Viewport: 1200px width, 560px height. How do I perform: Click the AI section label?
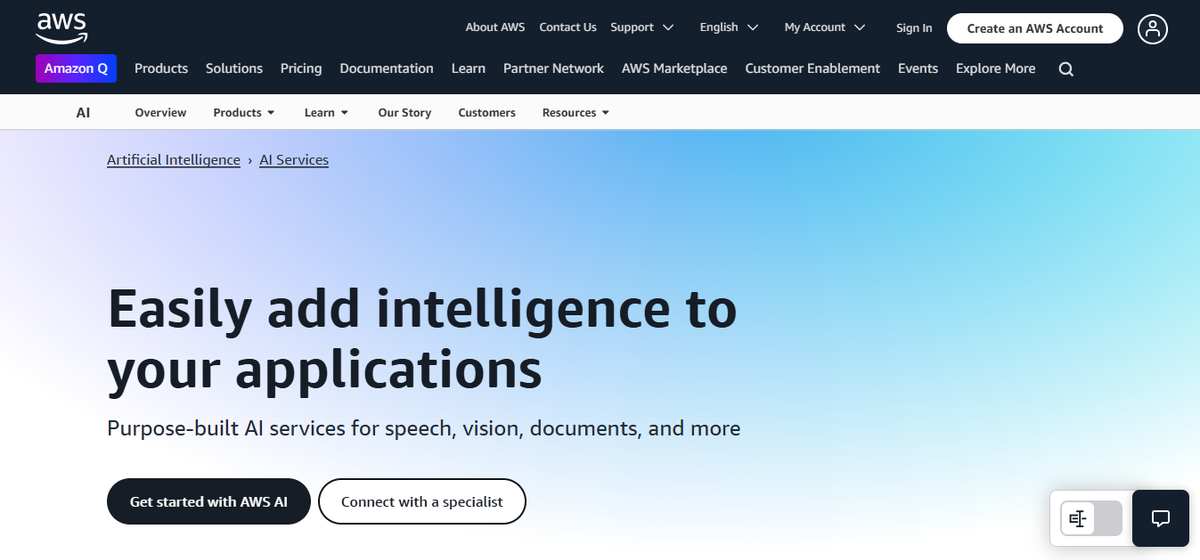[83, 113]
